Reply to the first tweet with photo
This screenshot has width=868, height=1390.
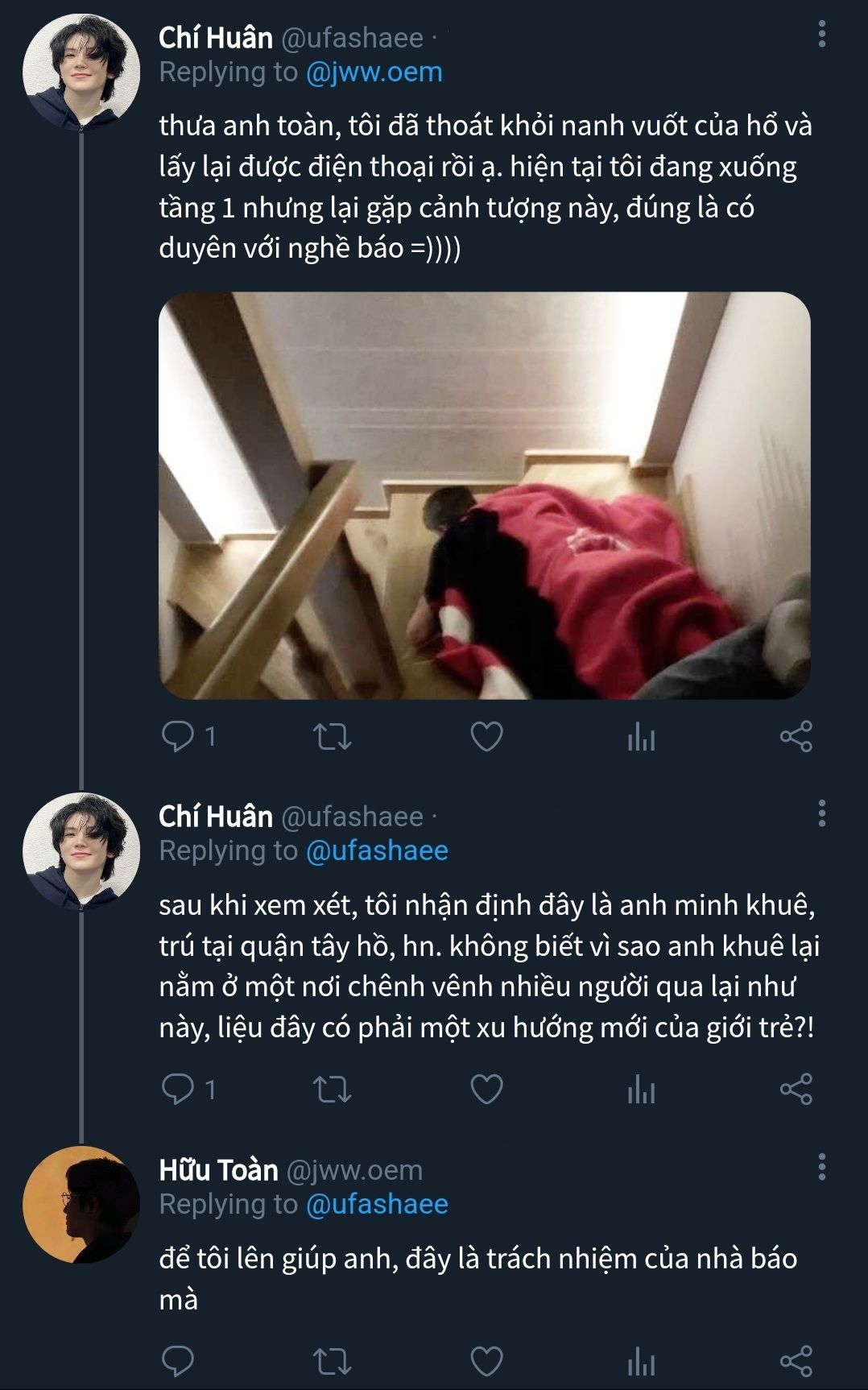(178, 736)
